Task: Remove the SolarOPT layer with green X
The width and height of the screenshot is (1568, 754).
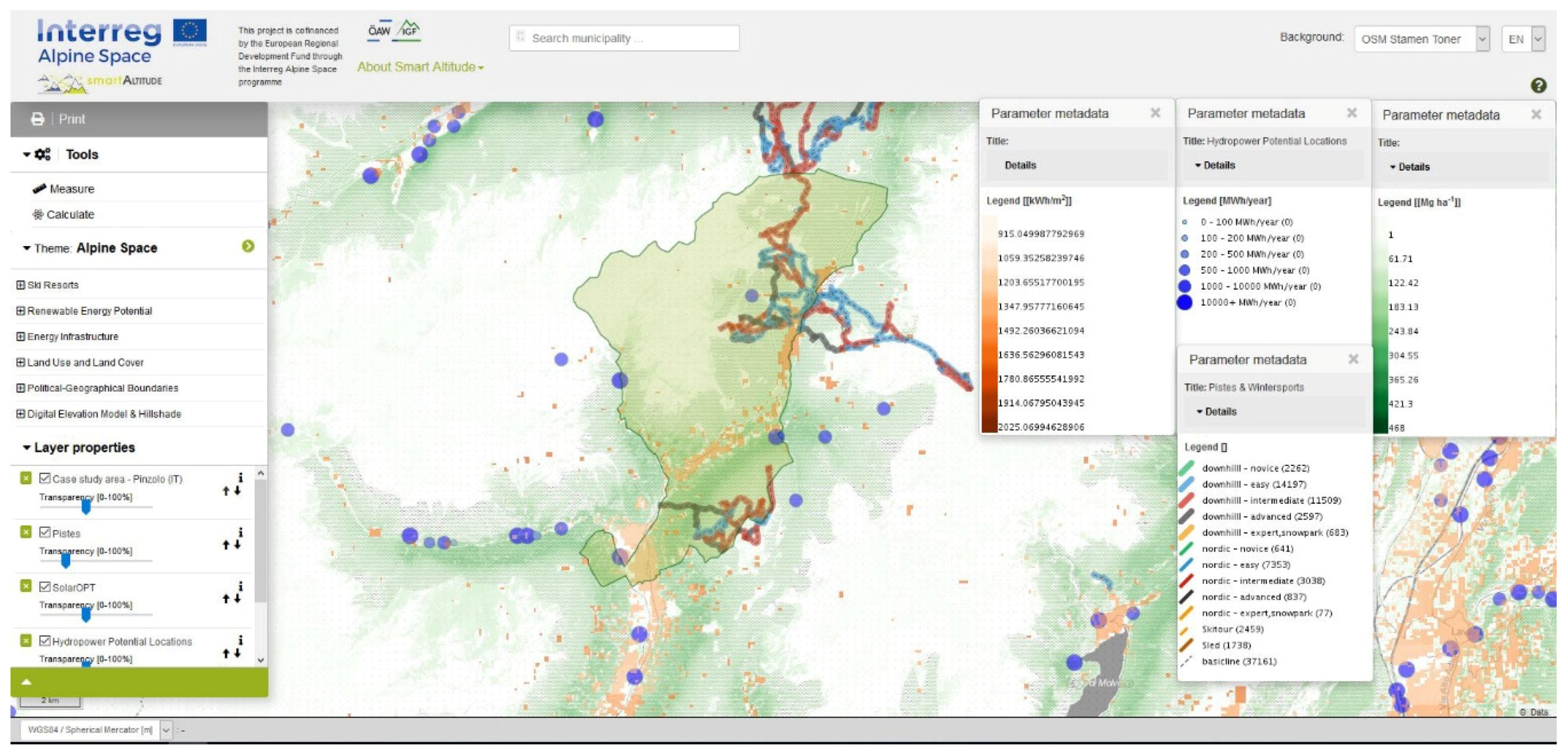Action: 26,586
